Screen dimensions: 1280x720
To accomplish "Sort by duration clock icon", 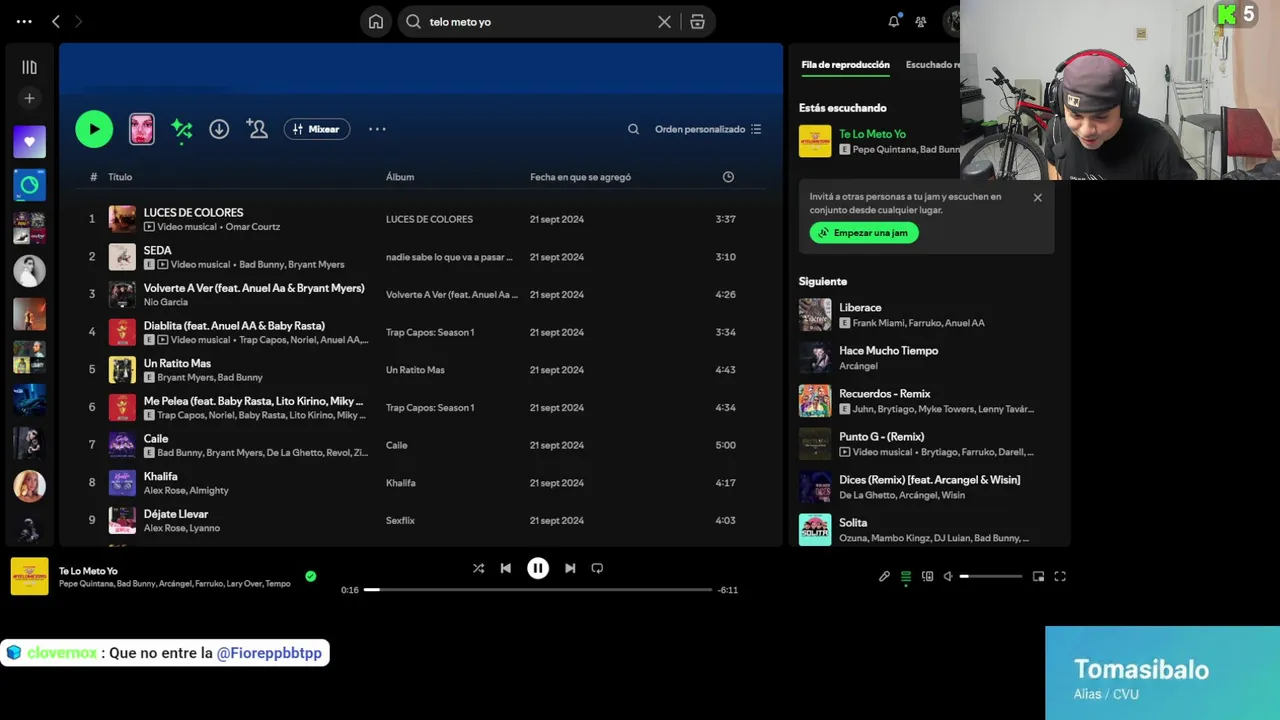I will point(728,177).
